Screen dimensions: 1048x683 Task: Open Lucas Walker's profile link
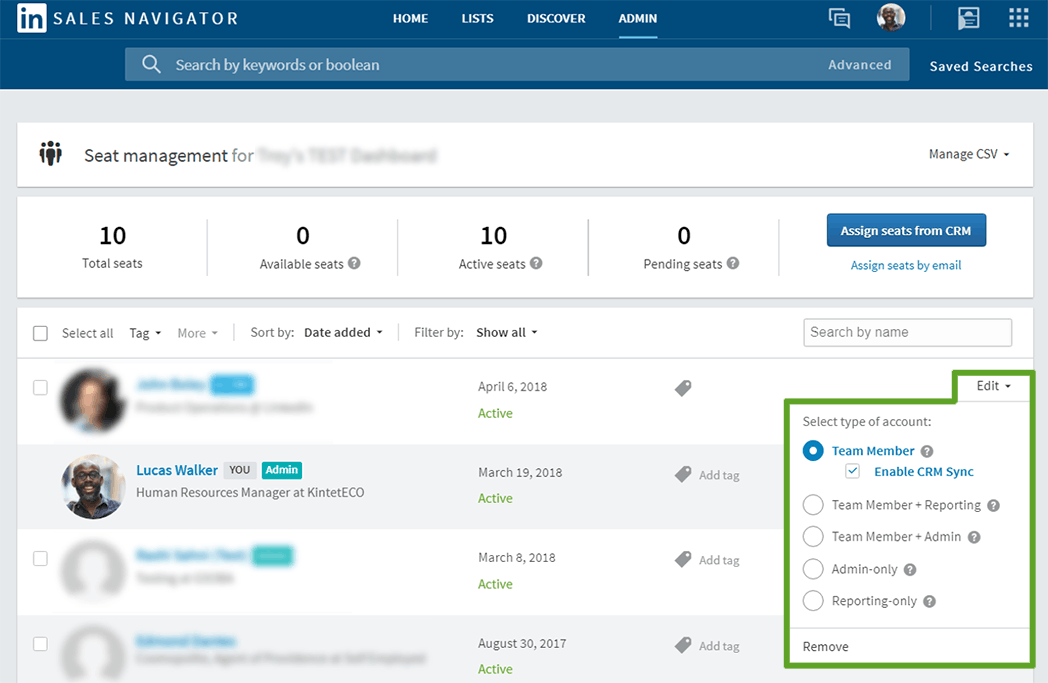tap(177, 470)
